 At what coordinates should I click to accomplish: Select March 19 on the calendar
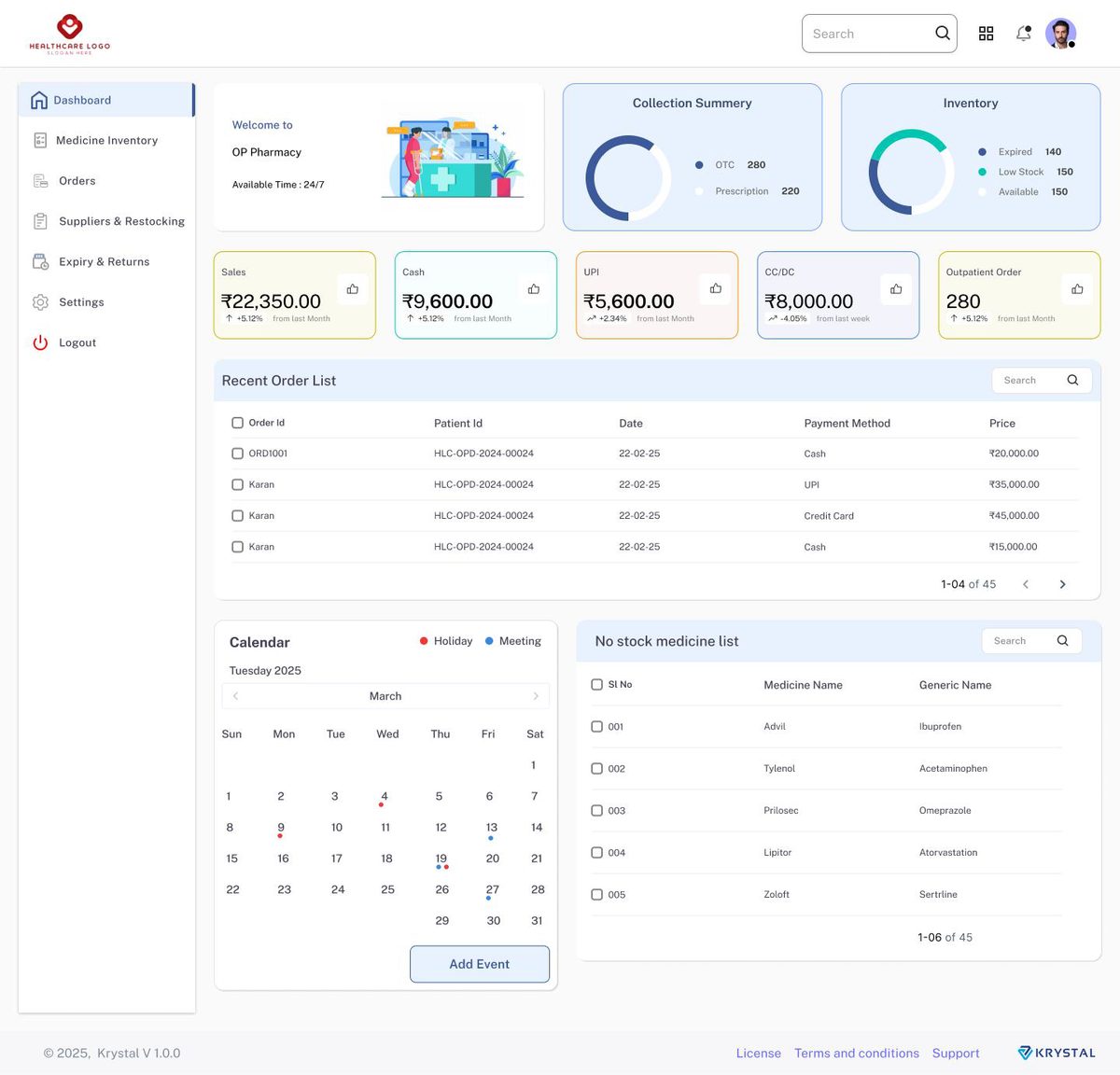[441, 859]
